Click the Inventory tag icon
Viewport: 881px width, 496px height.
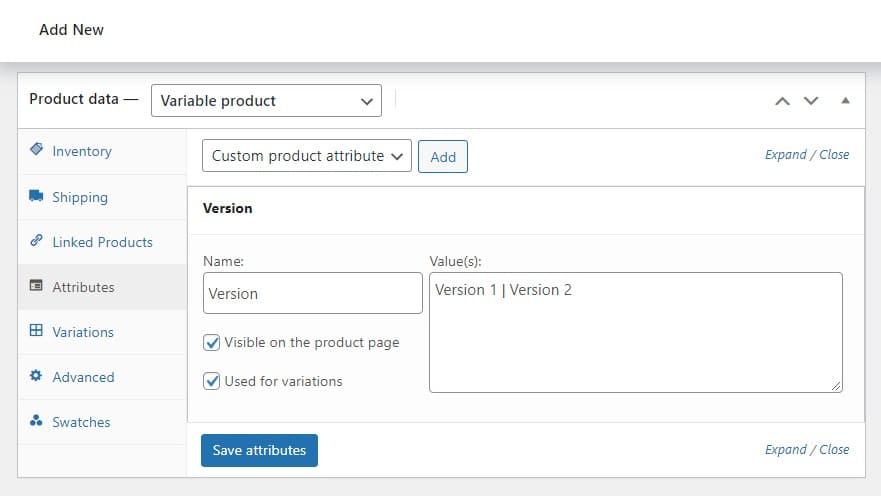pos(37,149)
